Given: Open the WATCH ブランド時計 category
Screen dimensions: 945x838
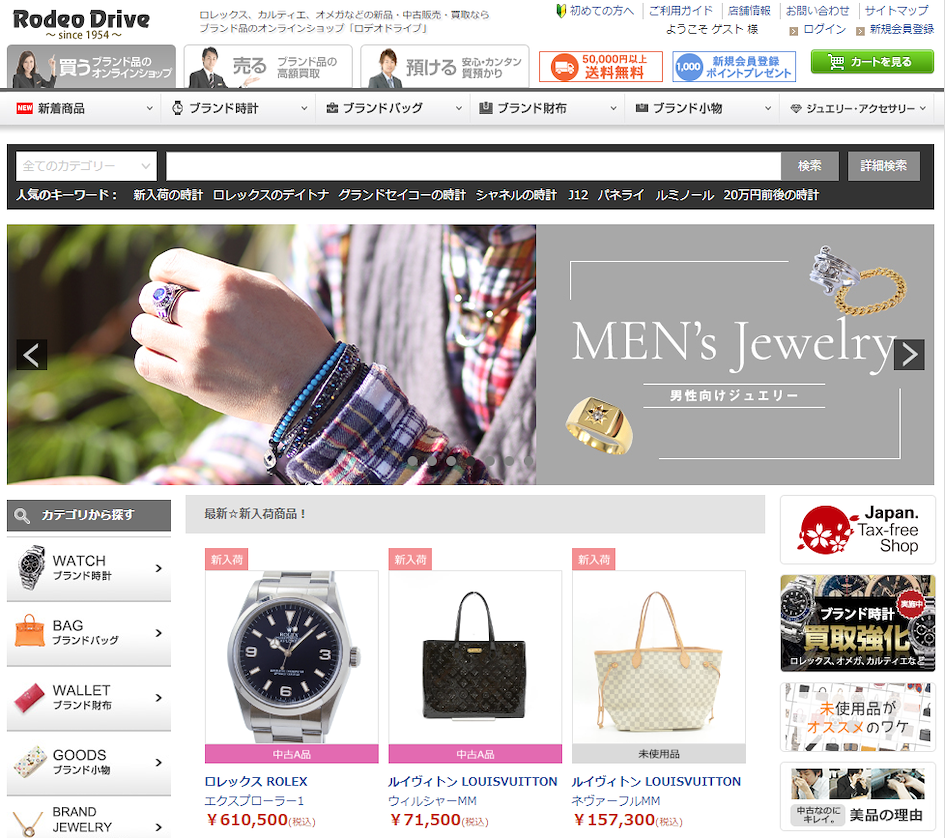Looking at the screenshot, I should [x=89, y=568].
